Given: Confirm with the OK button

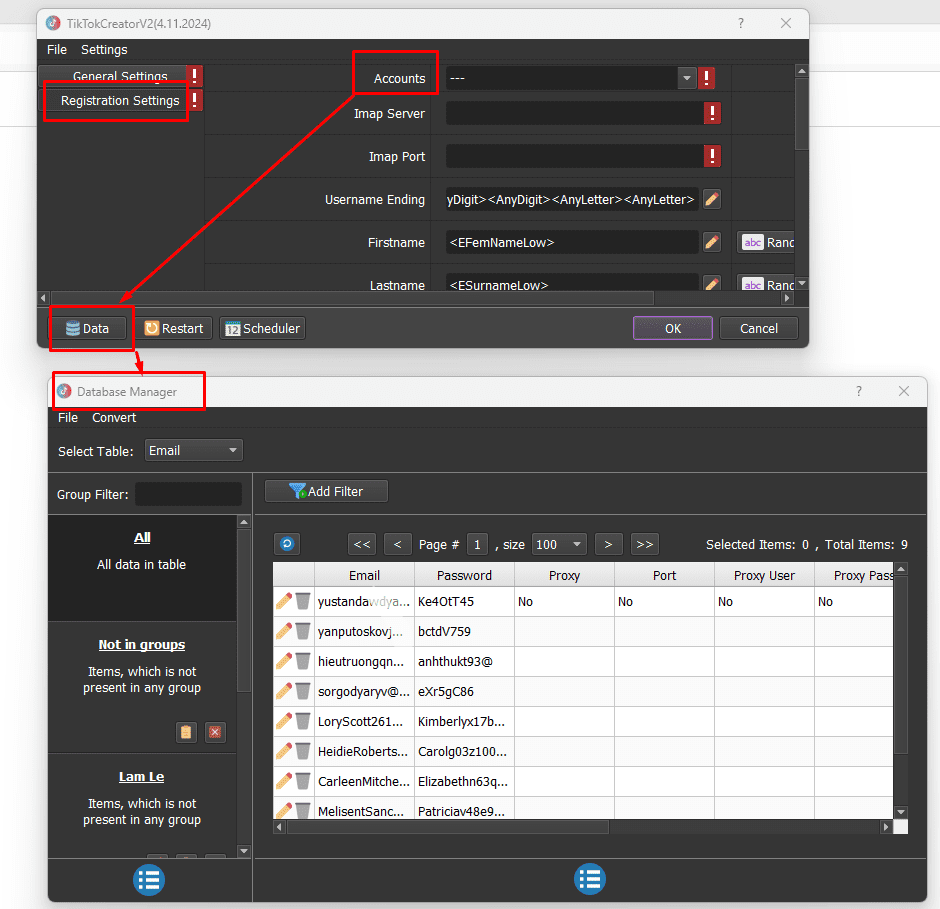Looking at the screenshot, I should tap(673, 329).
